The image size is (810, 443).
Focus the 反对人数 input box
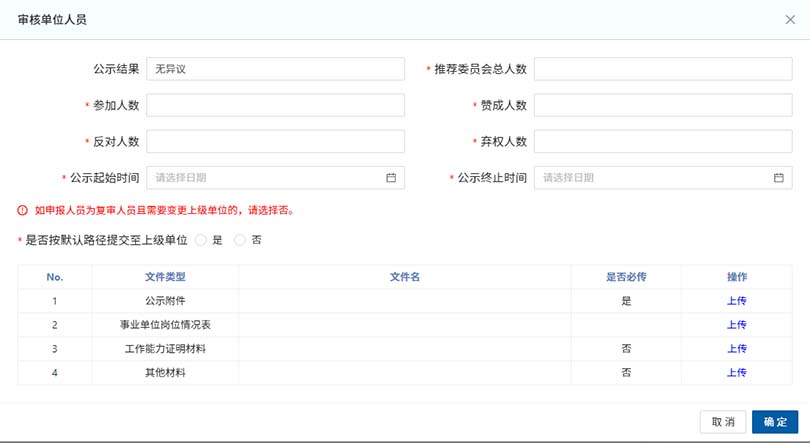pos(275,141)
